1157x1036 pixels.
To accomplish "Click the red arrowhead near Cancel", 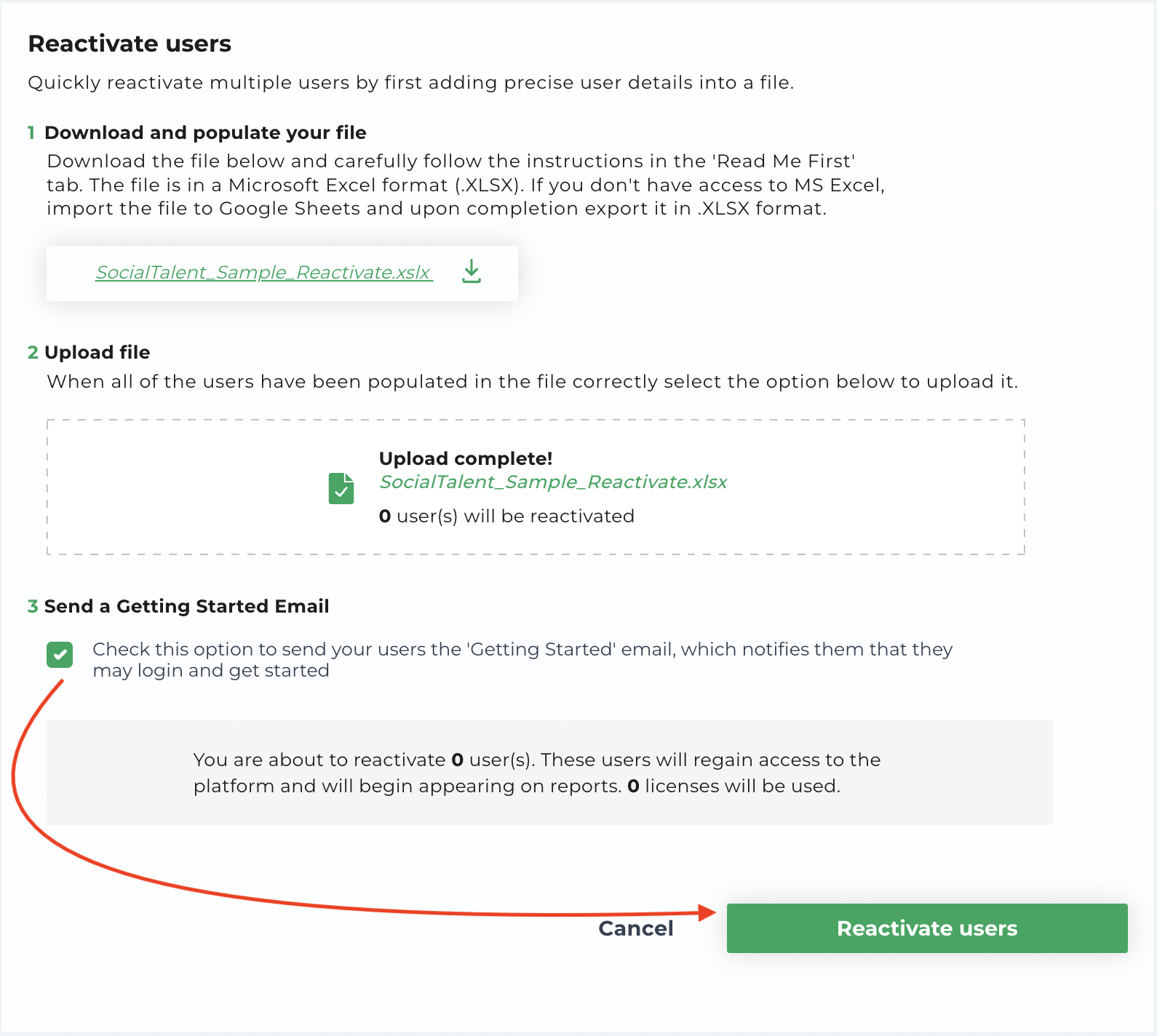I will (x=707, y=912).
